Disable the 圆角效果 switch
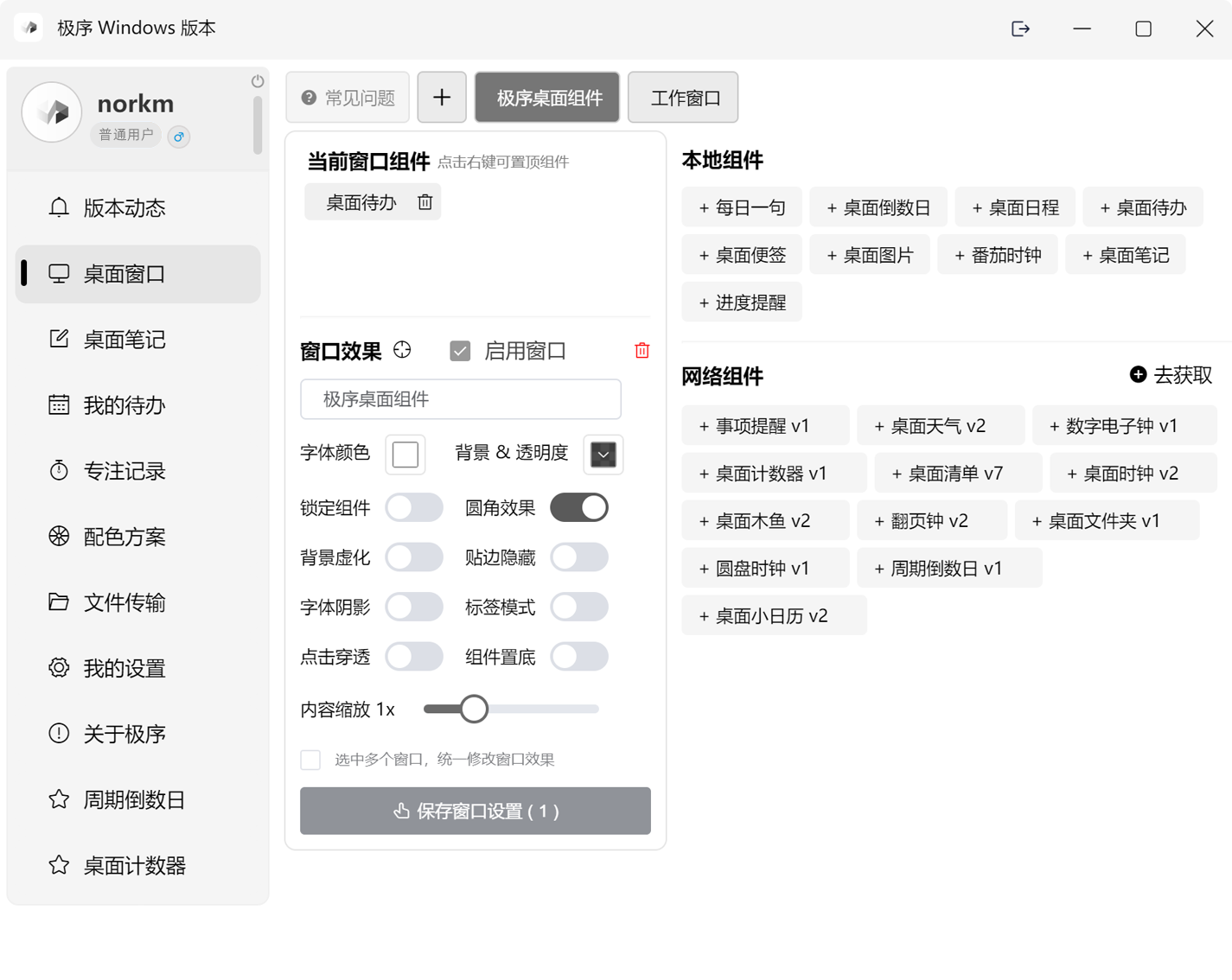 pos(579,507)
